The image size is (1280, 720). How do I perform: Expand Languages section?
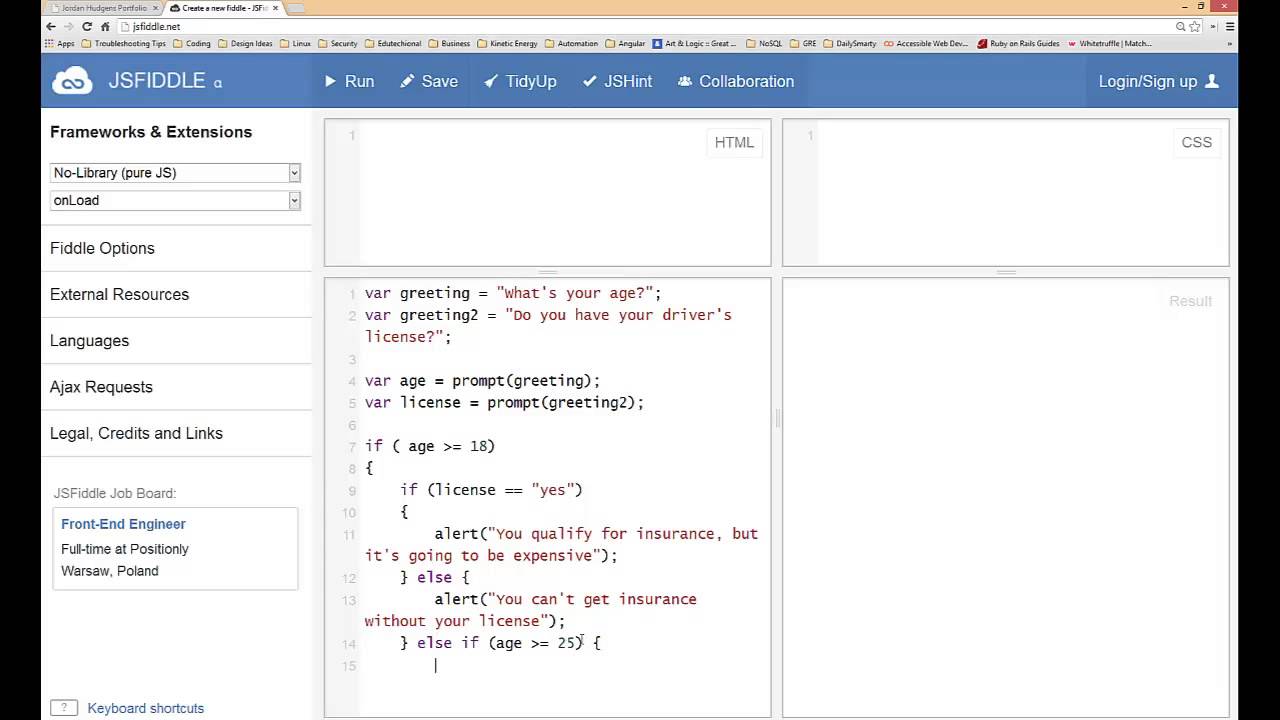point(89,340)
